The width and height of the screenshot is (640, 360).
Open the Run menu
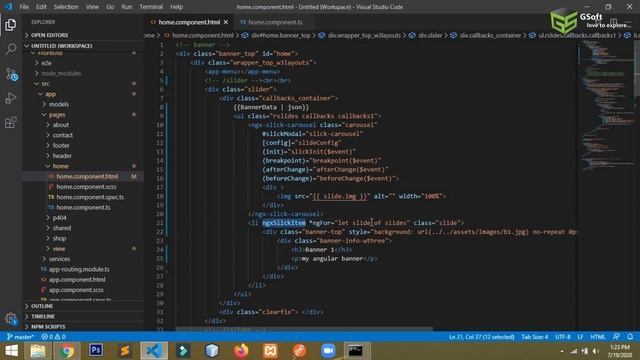(127, 7)
